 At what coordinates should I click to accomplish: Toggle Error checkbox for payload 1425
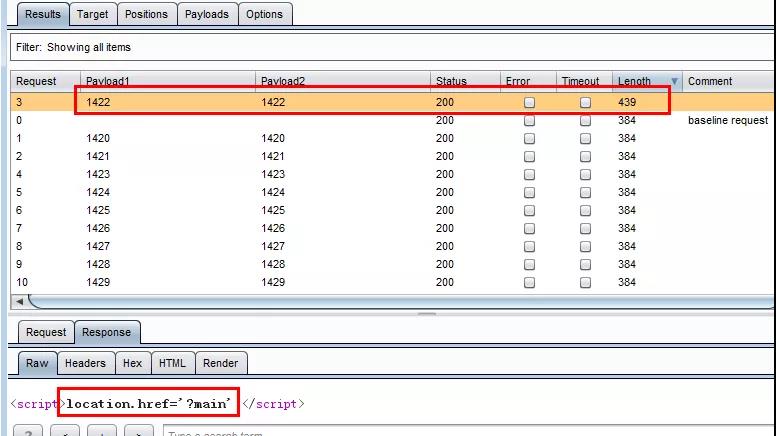click(x=529, y=210)
